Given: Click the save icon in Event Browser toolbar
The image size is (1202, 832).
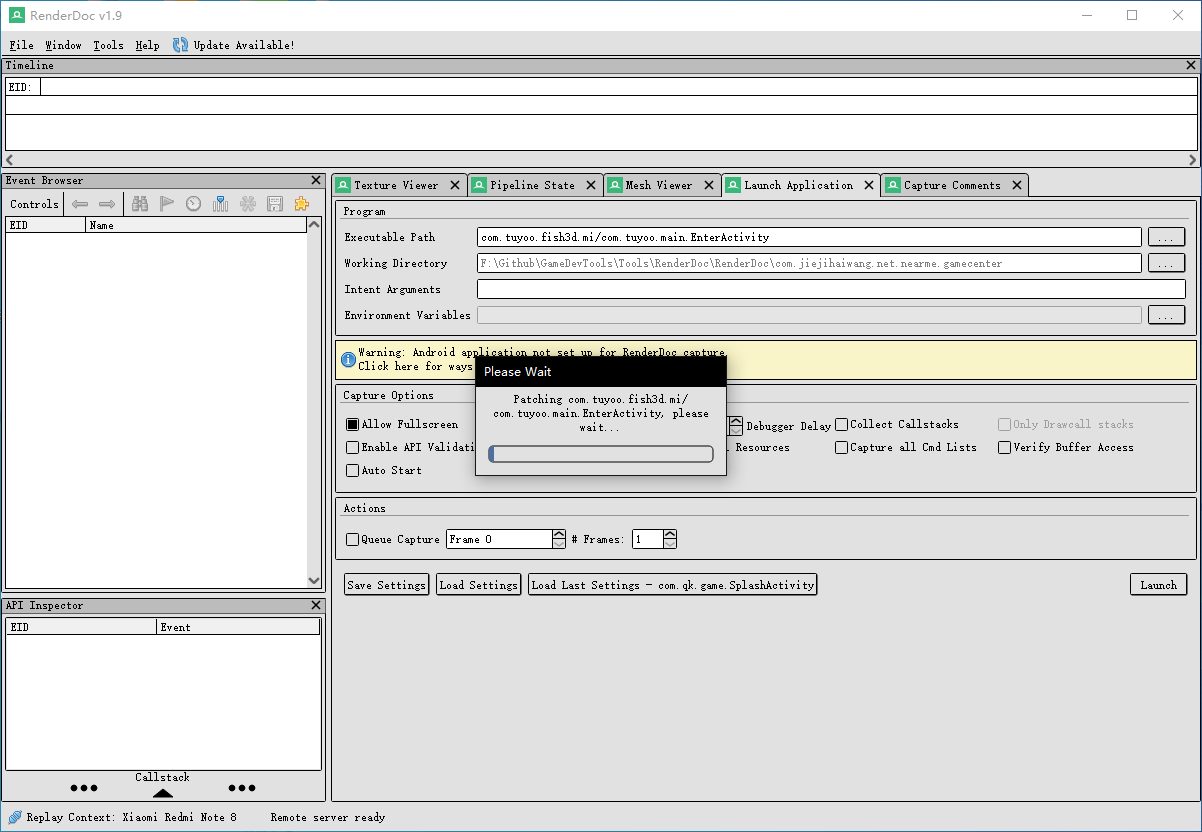Looking at the screenshot, I should pos(275,204).
